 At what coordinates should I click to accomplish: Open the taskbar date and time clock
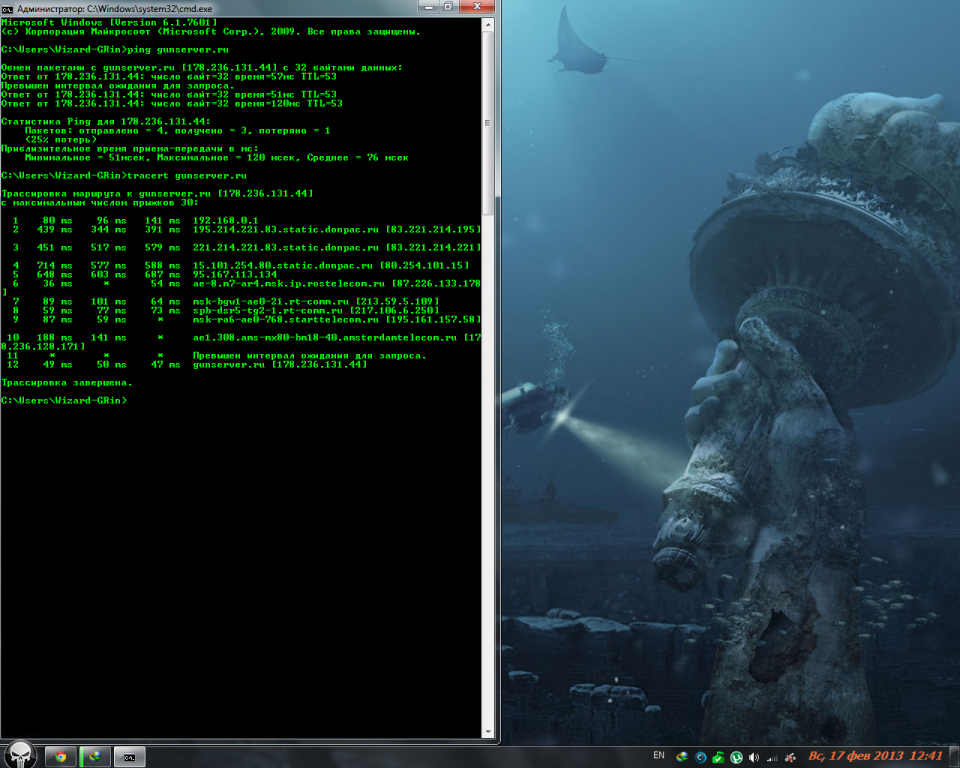pos(875,756)
